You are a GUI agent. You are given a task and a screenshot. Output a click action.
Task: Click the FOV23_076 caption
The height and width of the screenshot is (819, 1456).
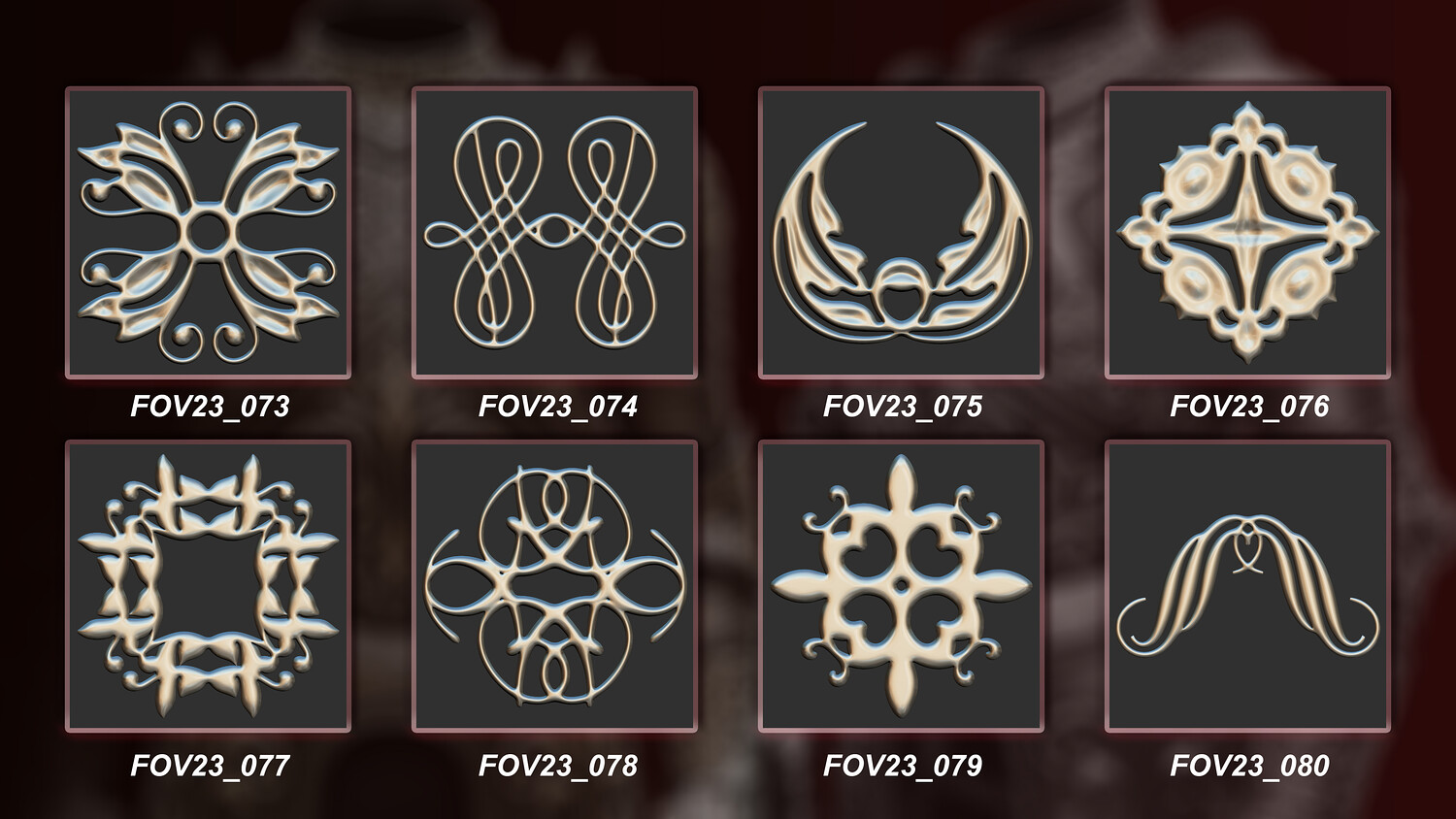1249,406
